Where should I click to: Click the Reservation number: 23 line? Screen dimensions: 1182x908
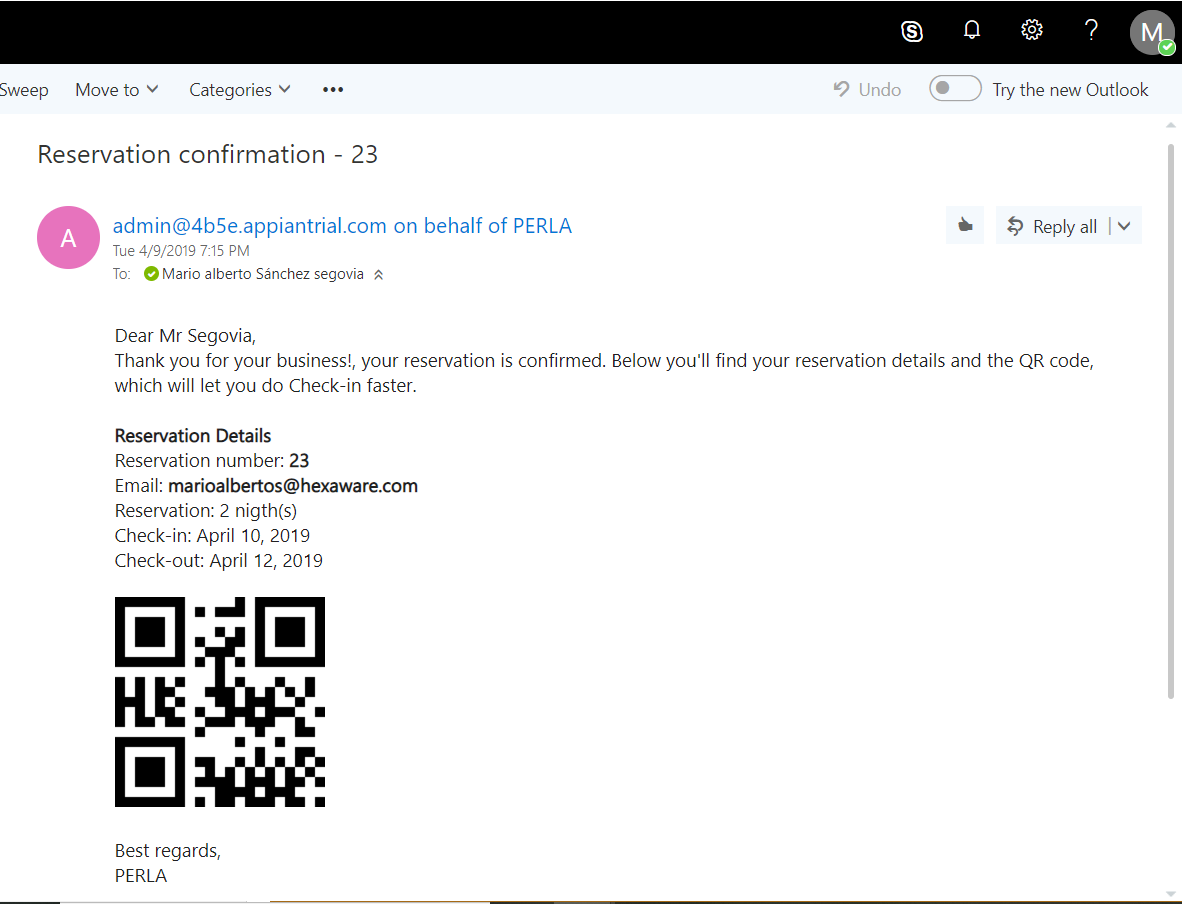(212, 460)
